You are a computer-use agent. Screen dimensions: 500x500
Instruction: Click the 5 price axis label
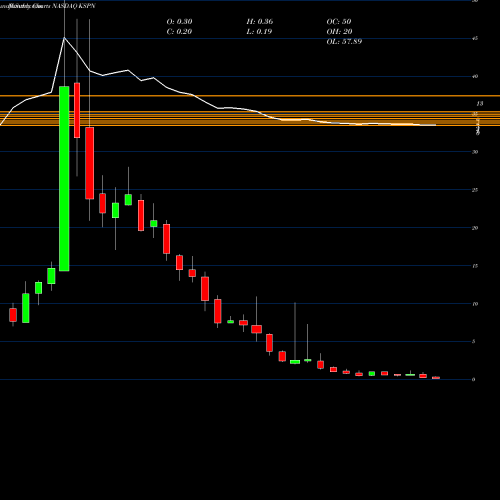click(x=473, y=342)
